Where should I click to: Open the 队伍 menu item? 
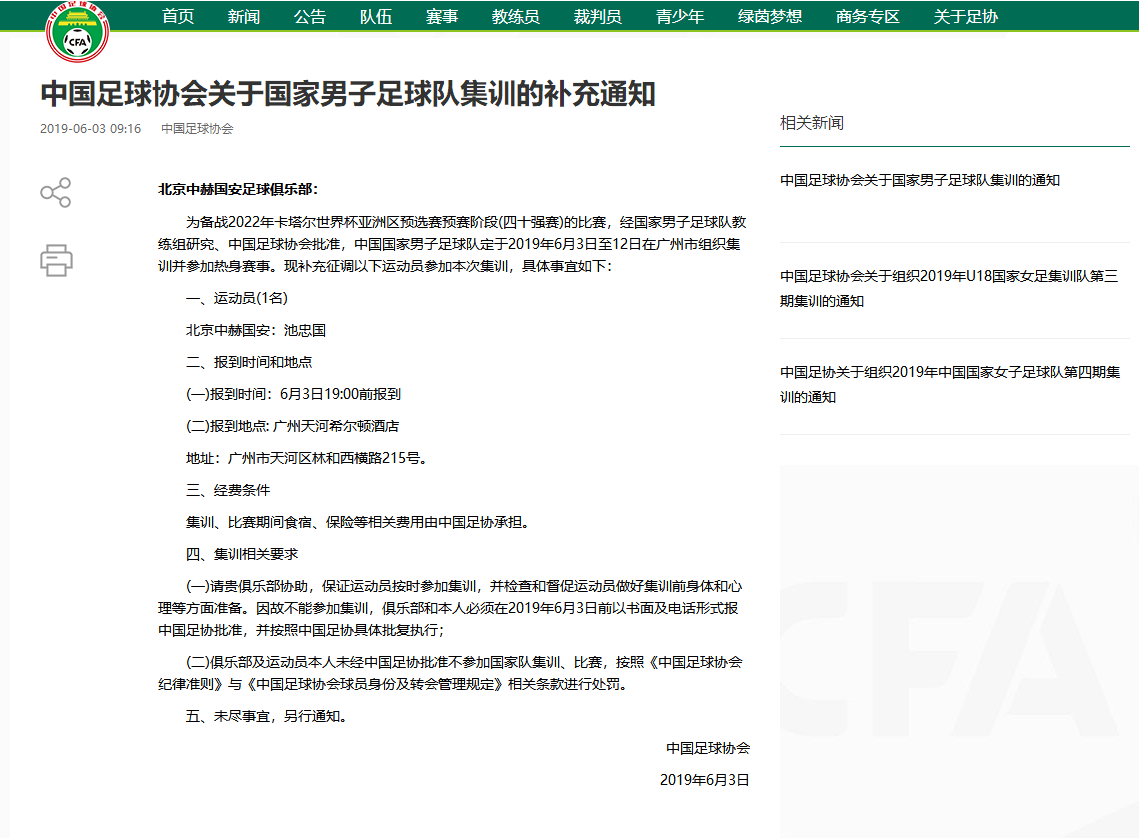[376, 16]
